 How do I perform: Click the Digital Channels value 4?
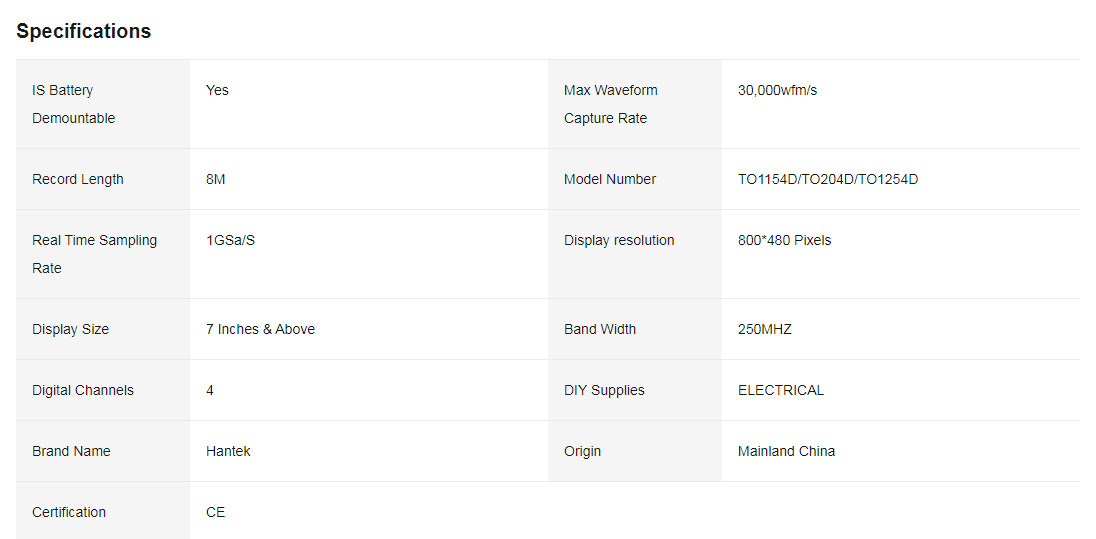[x=210, y=390]
